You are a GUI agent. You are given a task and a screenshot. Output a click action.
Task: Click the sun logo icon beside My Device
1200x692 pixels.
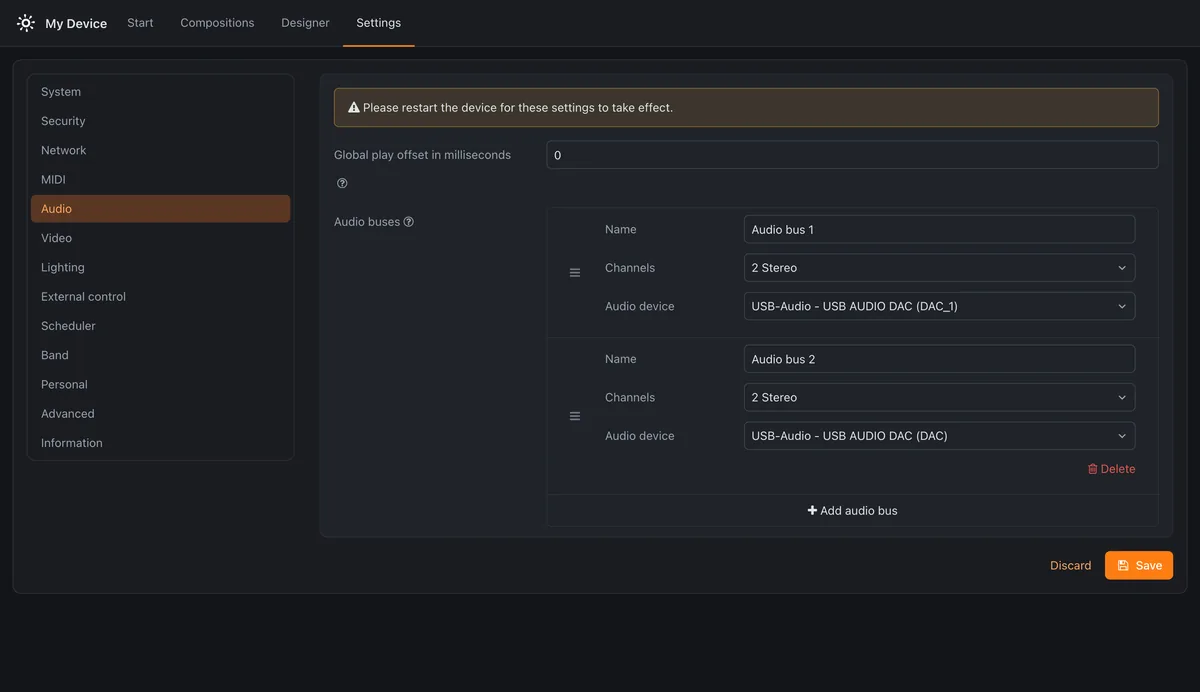point(26,23)
